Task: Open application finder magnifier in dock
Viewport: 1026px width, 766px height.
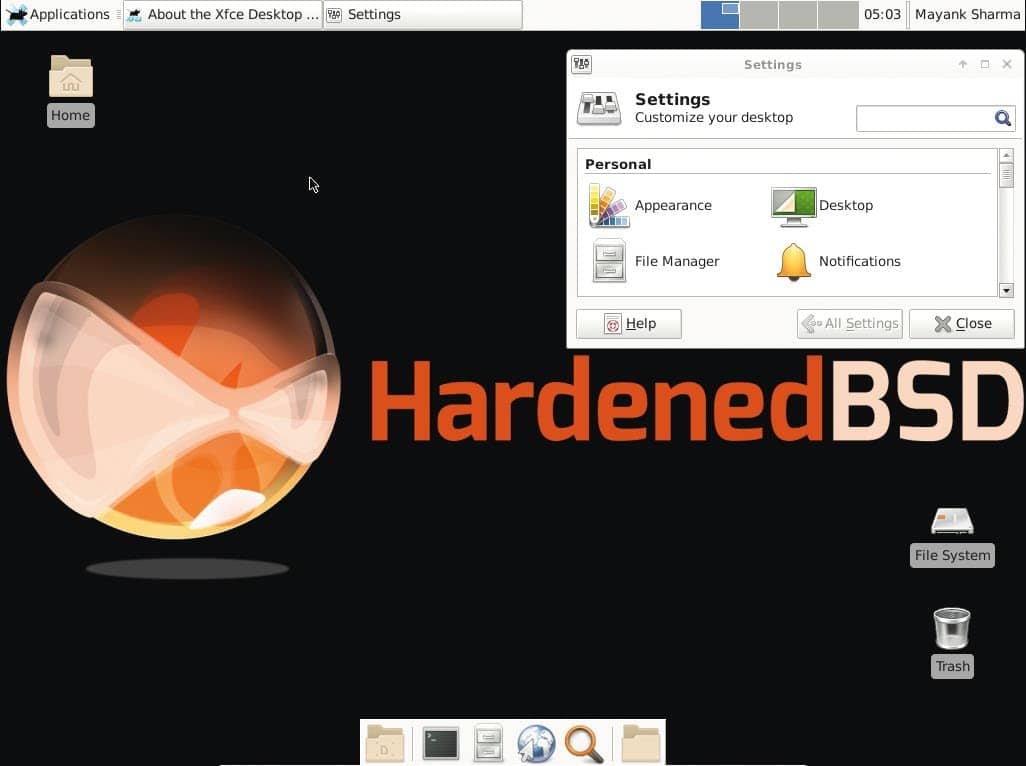Action: click(x=584, y=744)
